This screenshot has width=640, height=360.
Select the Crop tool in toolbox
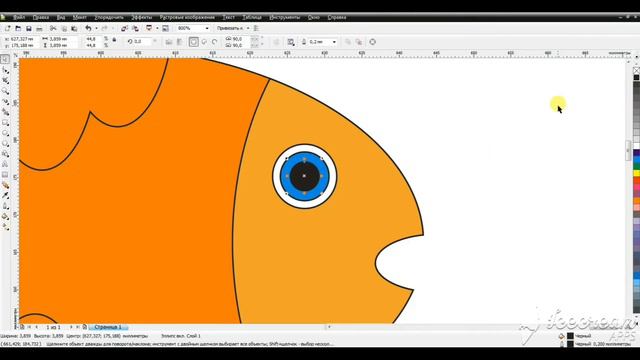point(5,81)
